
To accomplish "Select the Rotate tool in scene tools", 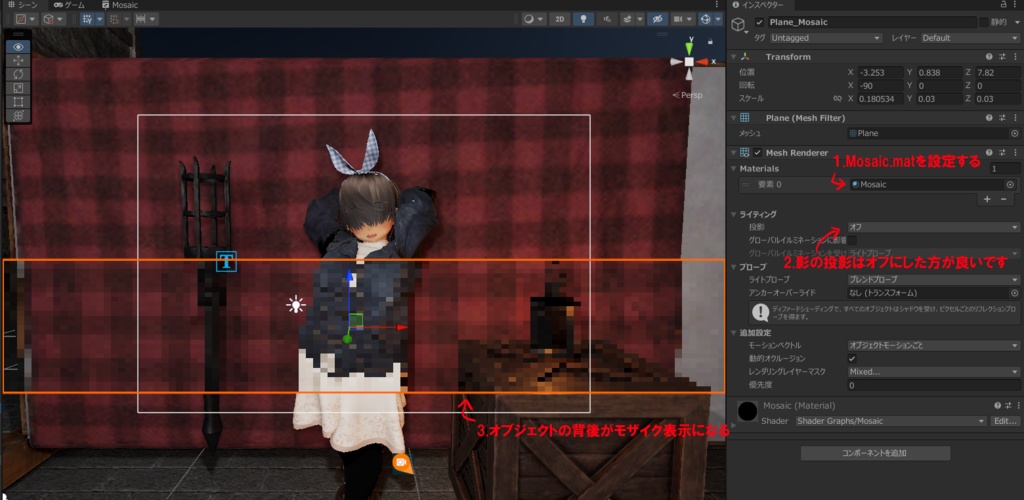I will coord(18,74).
